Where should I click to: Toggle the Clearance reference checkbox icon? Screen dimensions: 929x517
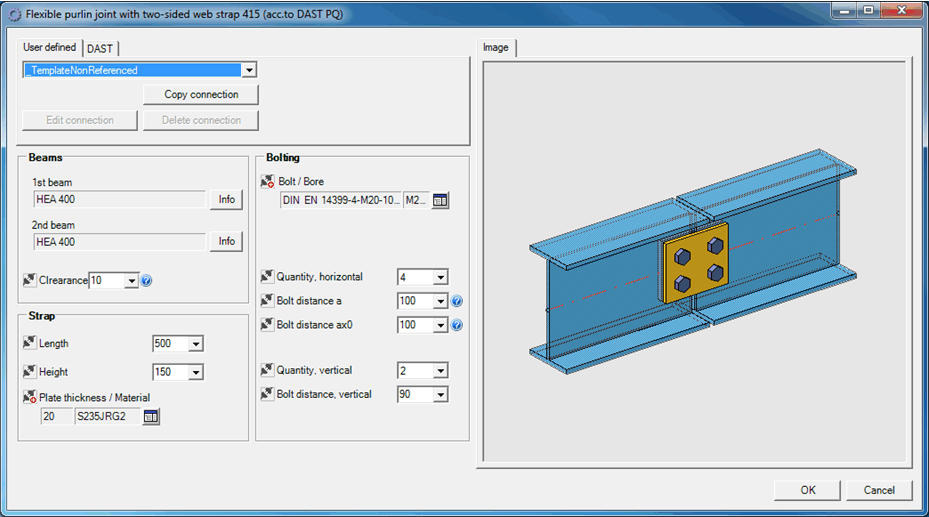(29, 281)
